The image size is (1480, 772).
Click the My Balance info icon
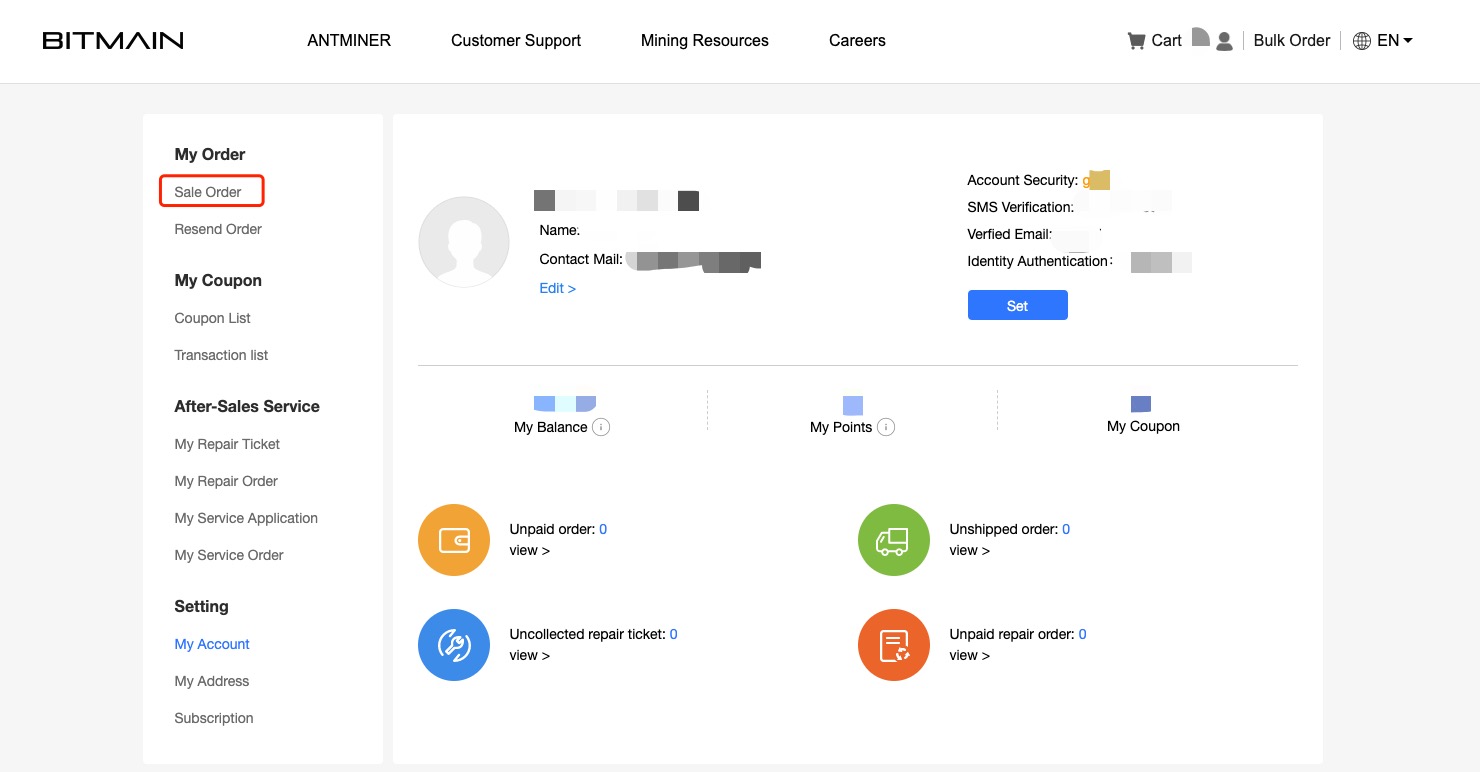(x=601, y=427)
